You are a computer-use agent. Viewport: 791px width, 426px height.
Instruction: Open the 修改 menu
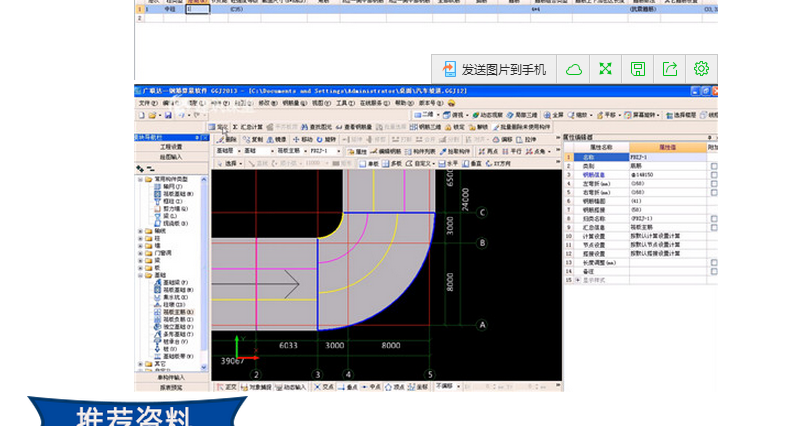point(268,103)
